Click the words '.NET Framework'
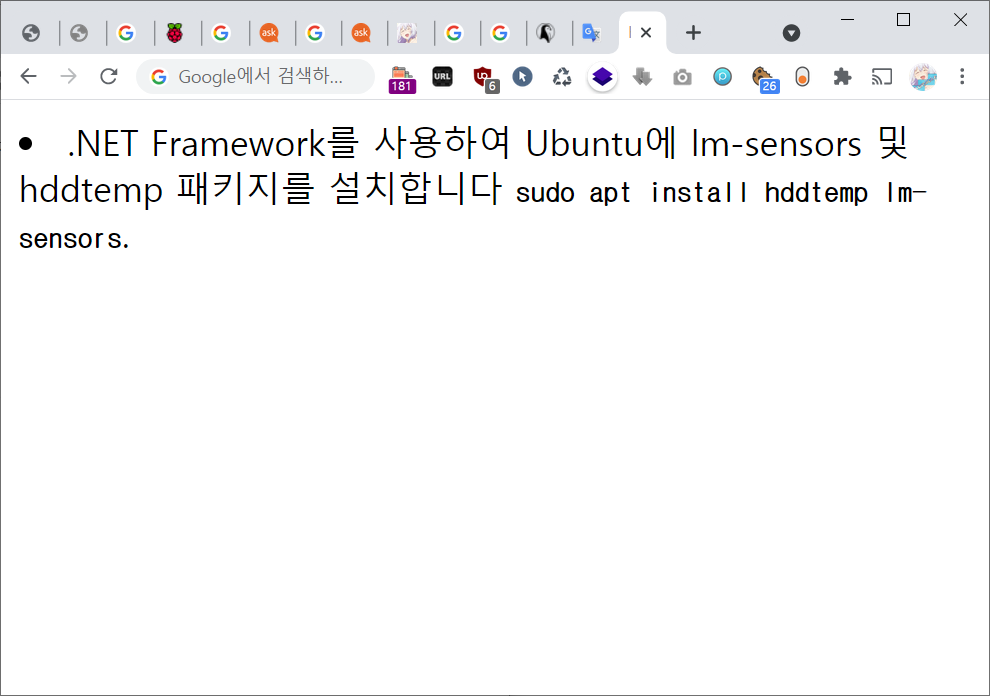 [x=196, y=144]
